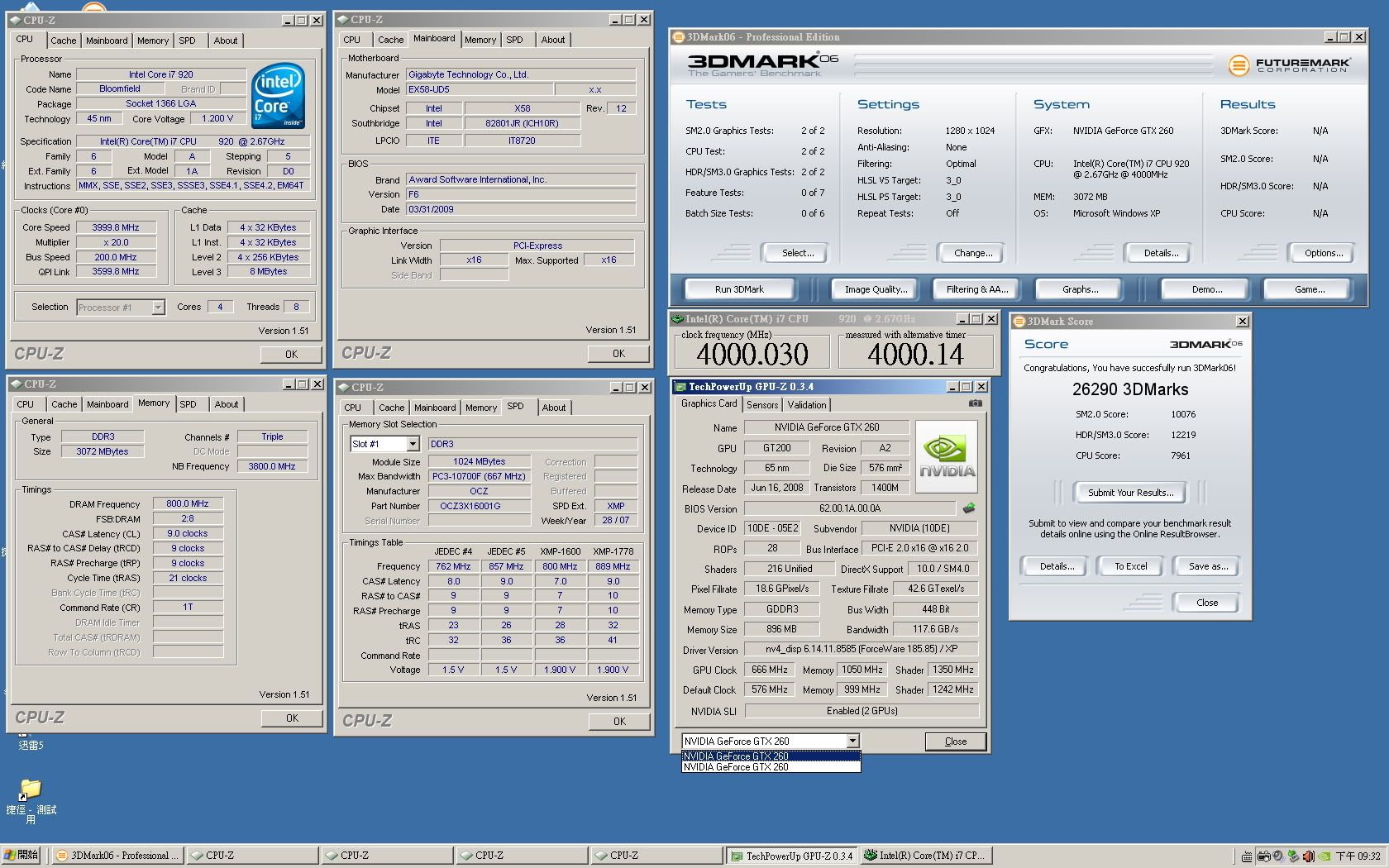Click the NVIDIA tray icon
The height and width of the screenshot is (868, 1389).
[1324, 856]
